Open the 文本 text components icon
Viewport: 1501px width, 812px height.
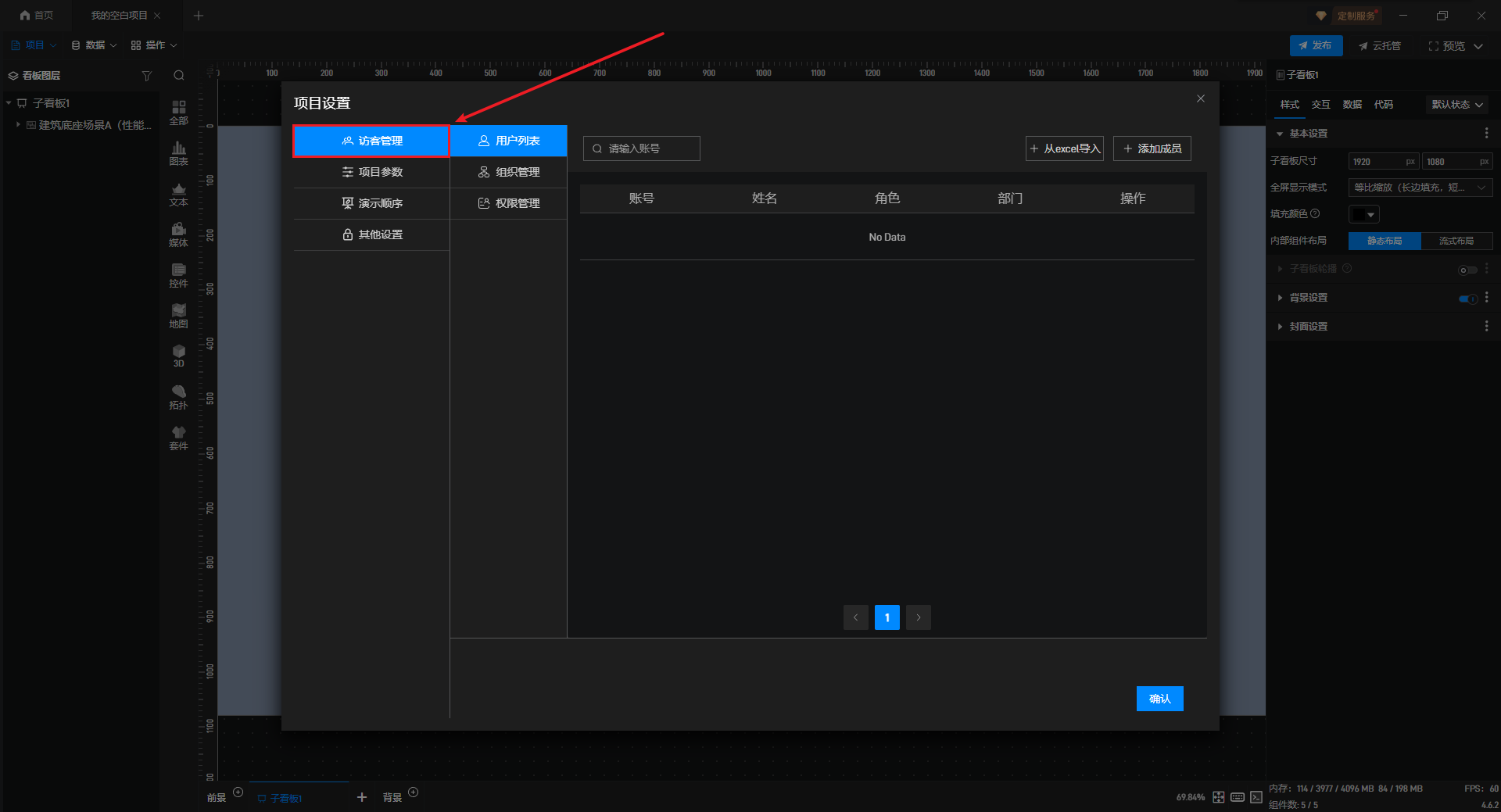click(179, 194)
